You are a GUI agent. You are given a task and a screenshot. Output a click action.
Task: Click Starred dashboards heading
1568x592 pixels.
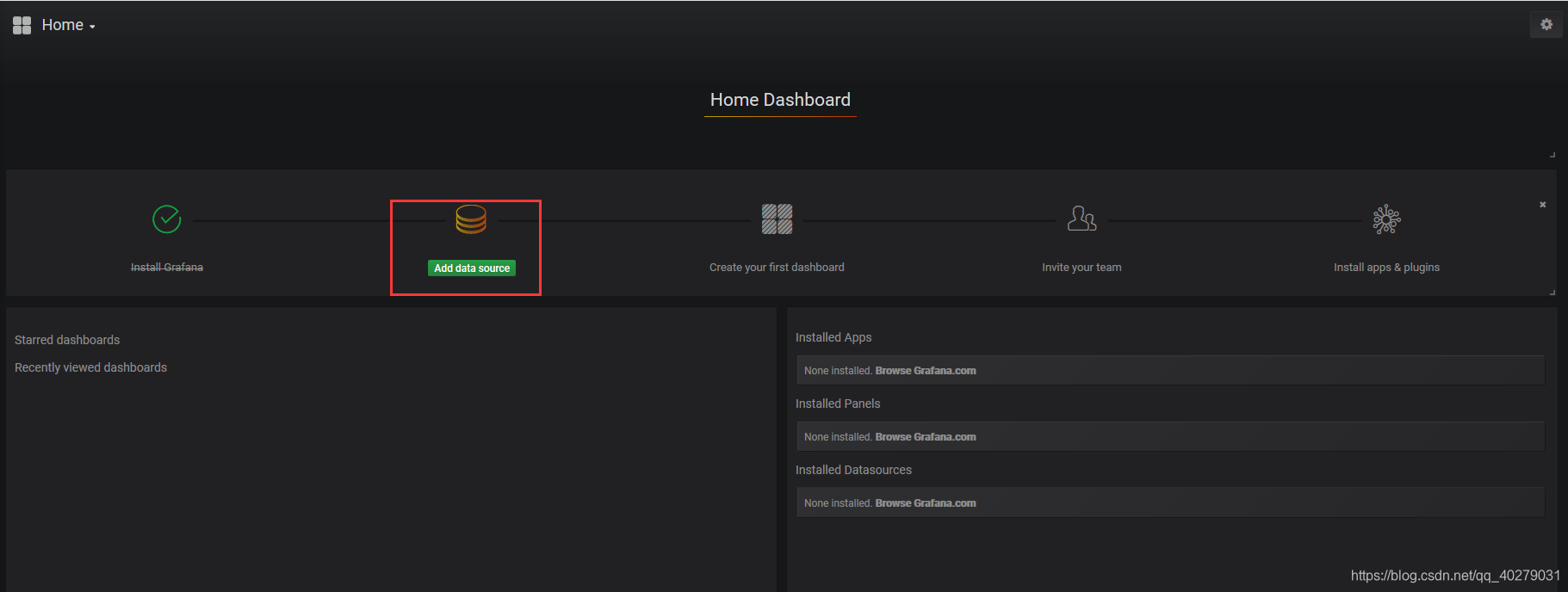click(x=67, y=340)
